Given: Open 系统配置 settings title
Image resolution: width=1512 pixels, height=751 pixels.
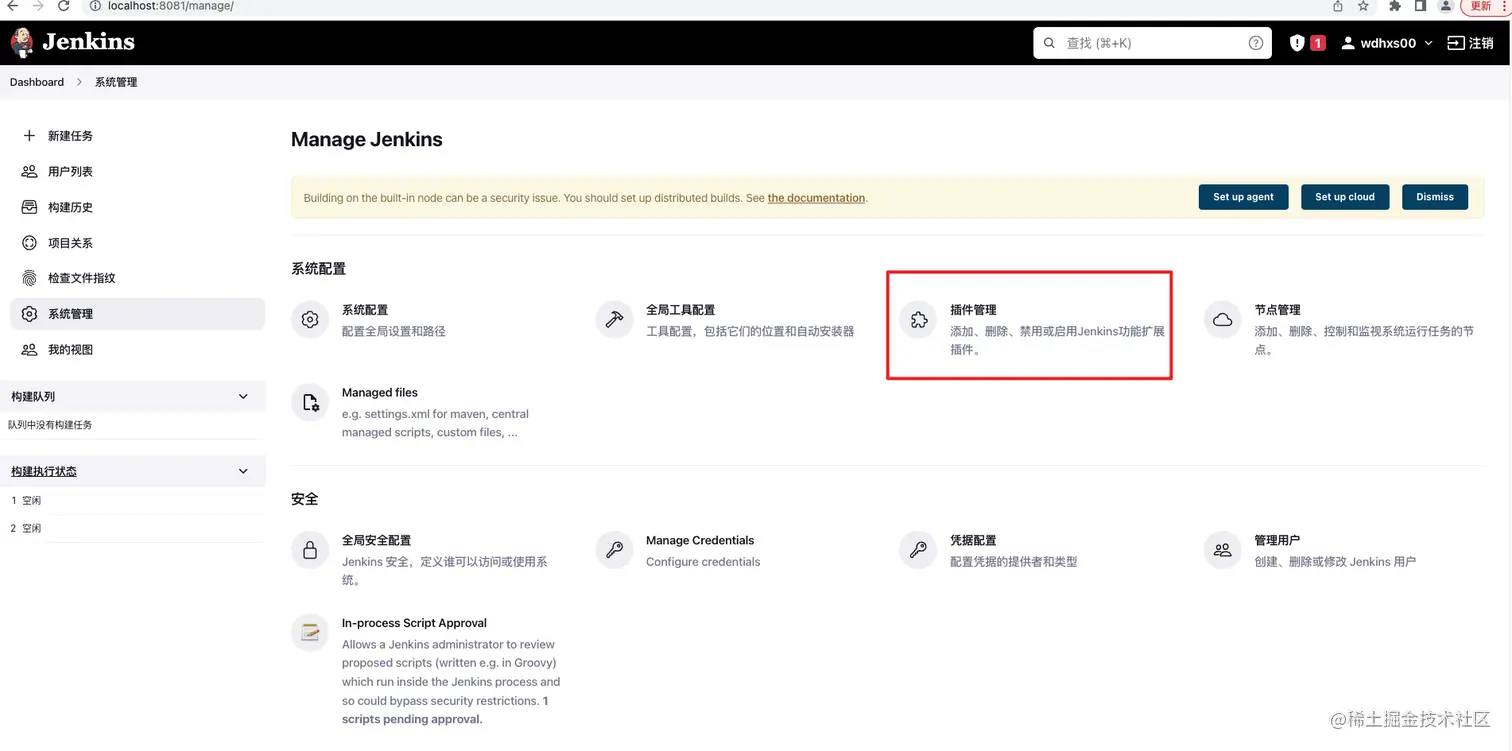Looking at the screenshot, I should (365, 310).
